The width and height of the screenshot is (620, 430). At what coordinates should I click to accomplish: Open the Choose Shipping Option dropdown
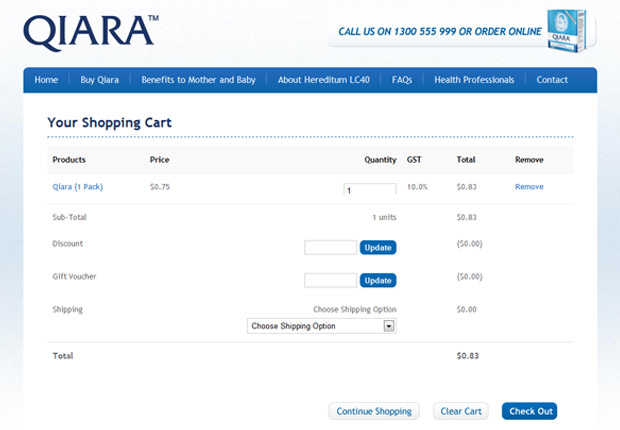tap(321, 326)
